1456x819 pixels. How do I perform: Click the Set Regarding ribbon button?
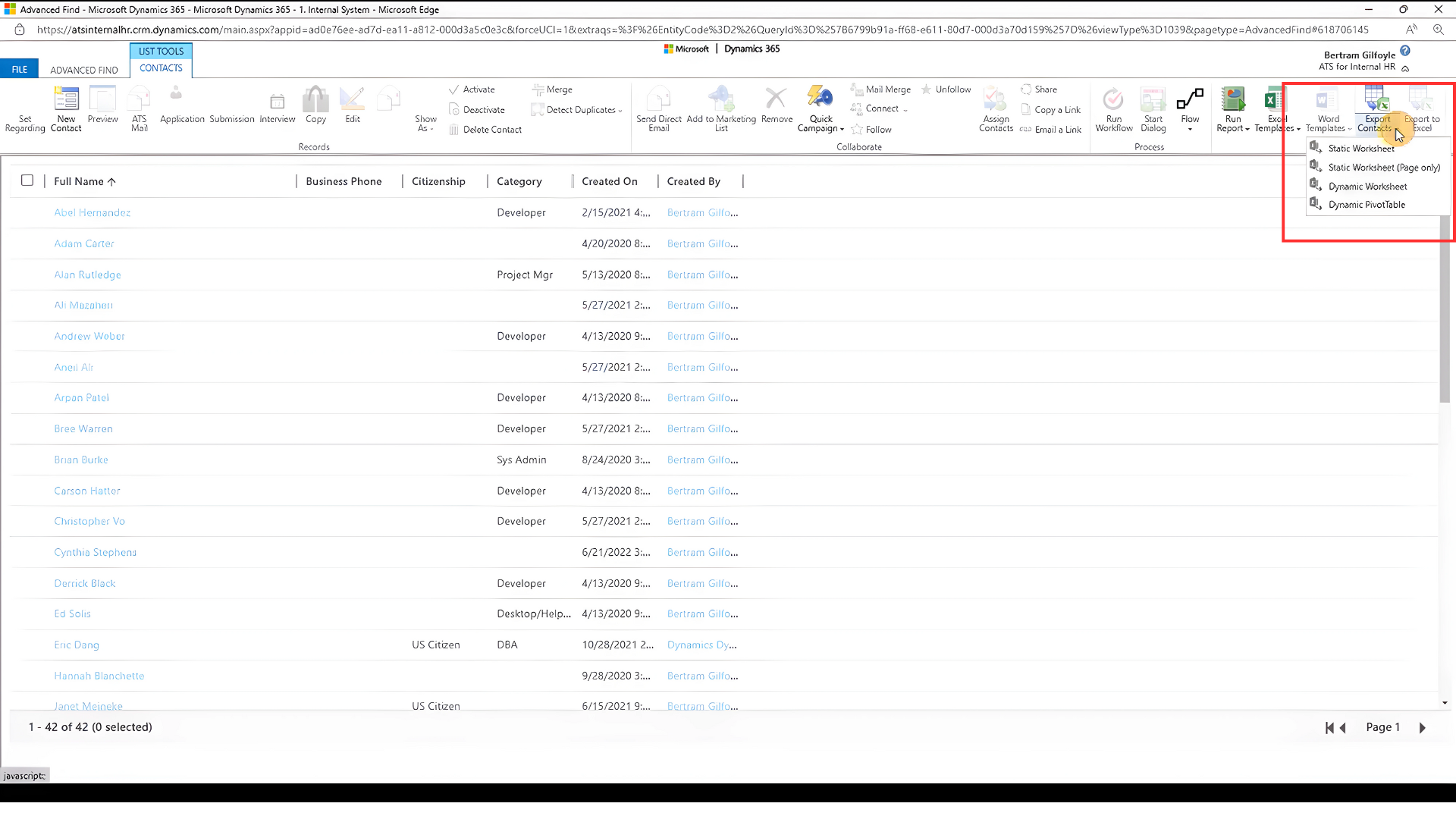(x=25, y=110)
